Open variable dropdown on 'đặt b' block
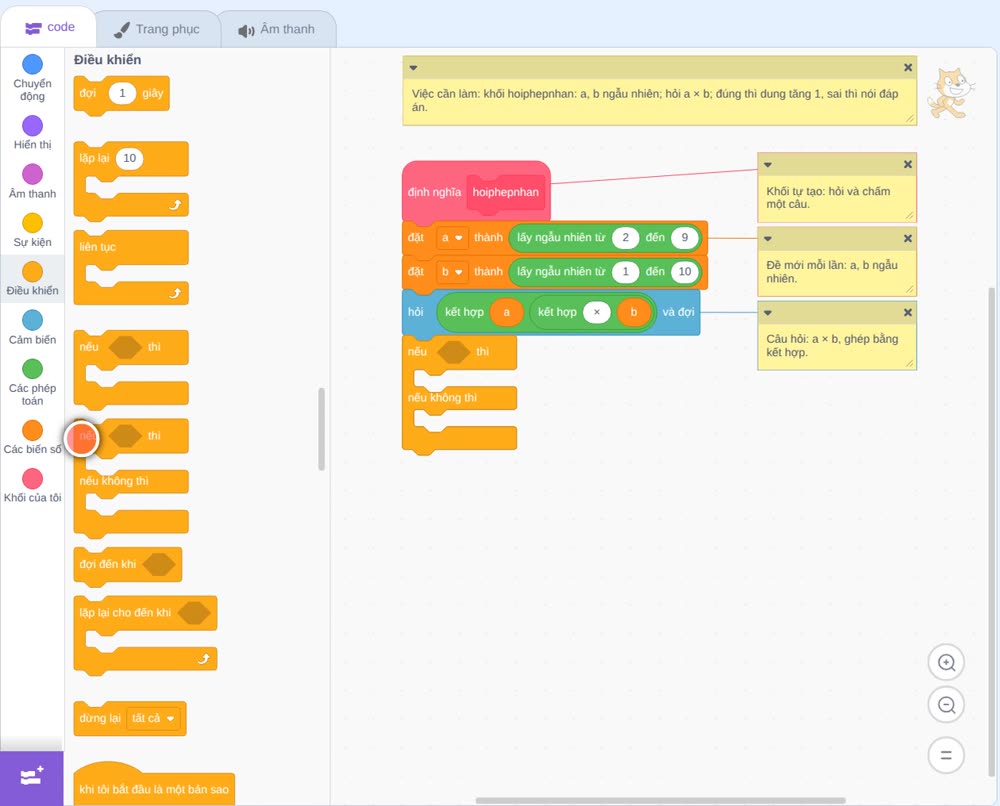Image resolution: width=1000 pixels, height=806 pixels. 452,272
